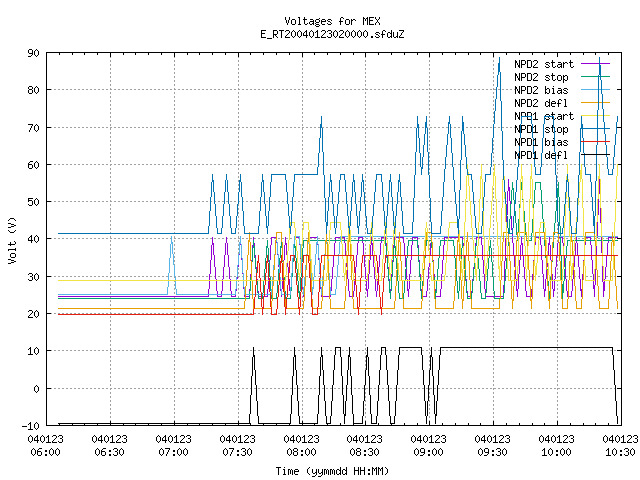Click the 'NPD1 defl' legend label
This screenshot has height=480, width=640.
click(541, 156)
